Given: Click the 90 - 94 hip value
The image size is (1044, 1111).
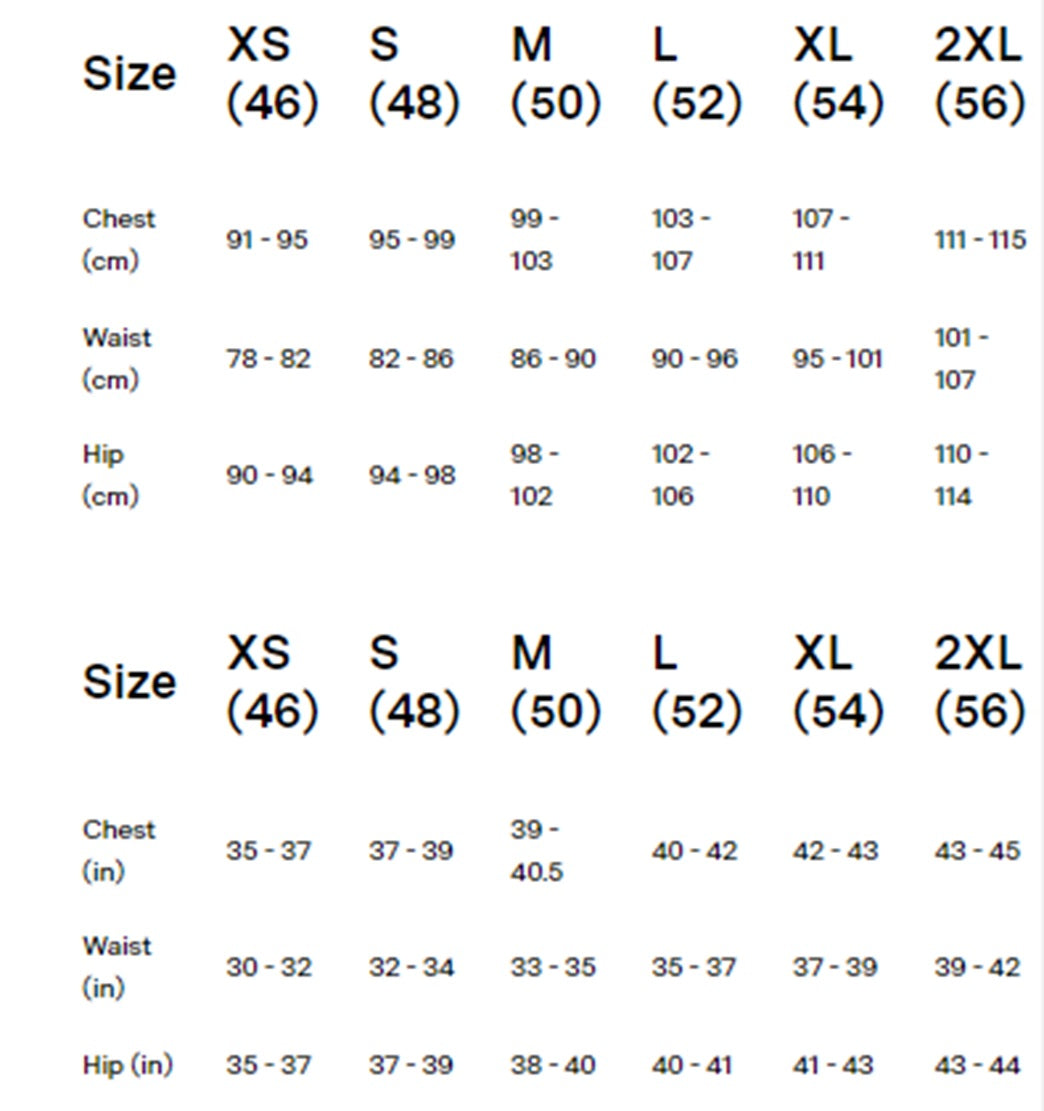Looking at the screenshot, I should click(x=269, y=475).
